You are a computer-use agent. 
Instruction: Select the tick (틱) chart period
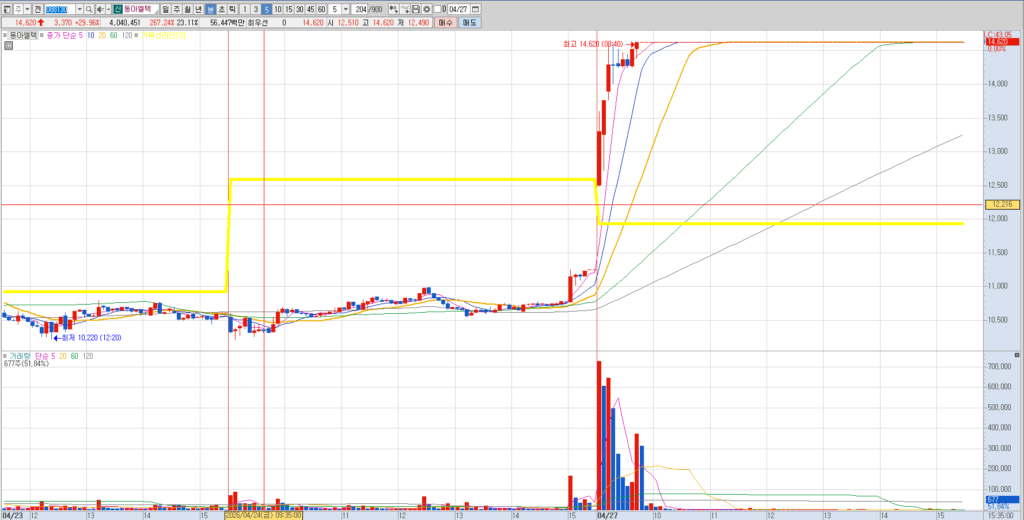coord(232,9)
